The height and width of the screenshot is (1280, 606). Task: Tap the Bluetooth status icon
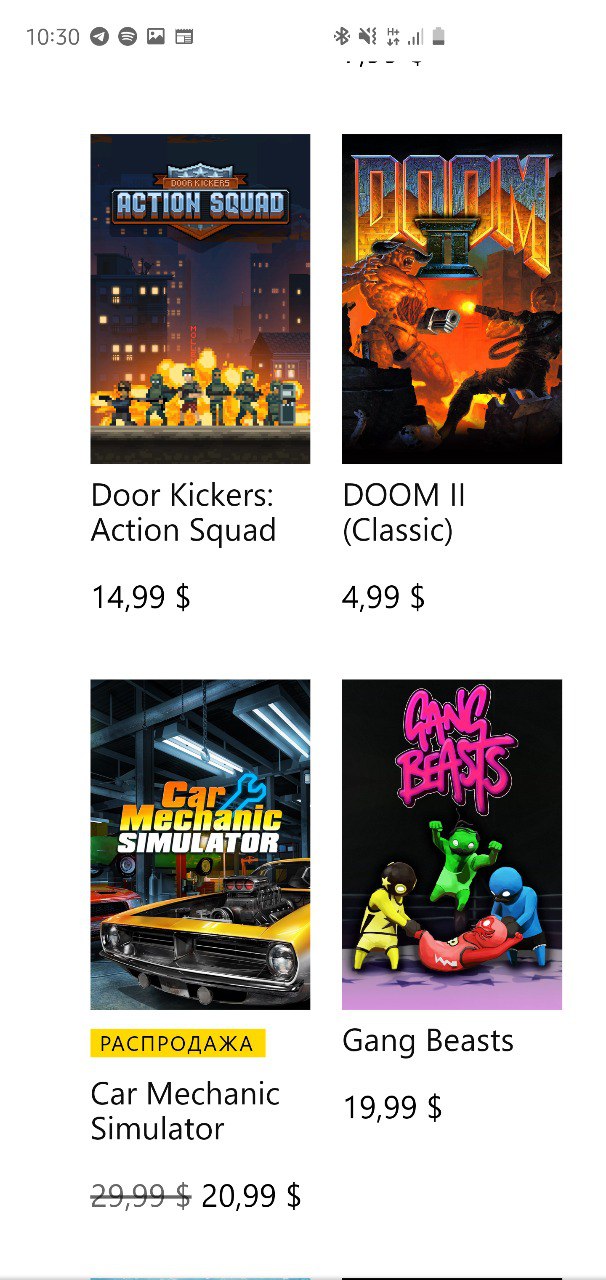[x=342, y=37]
